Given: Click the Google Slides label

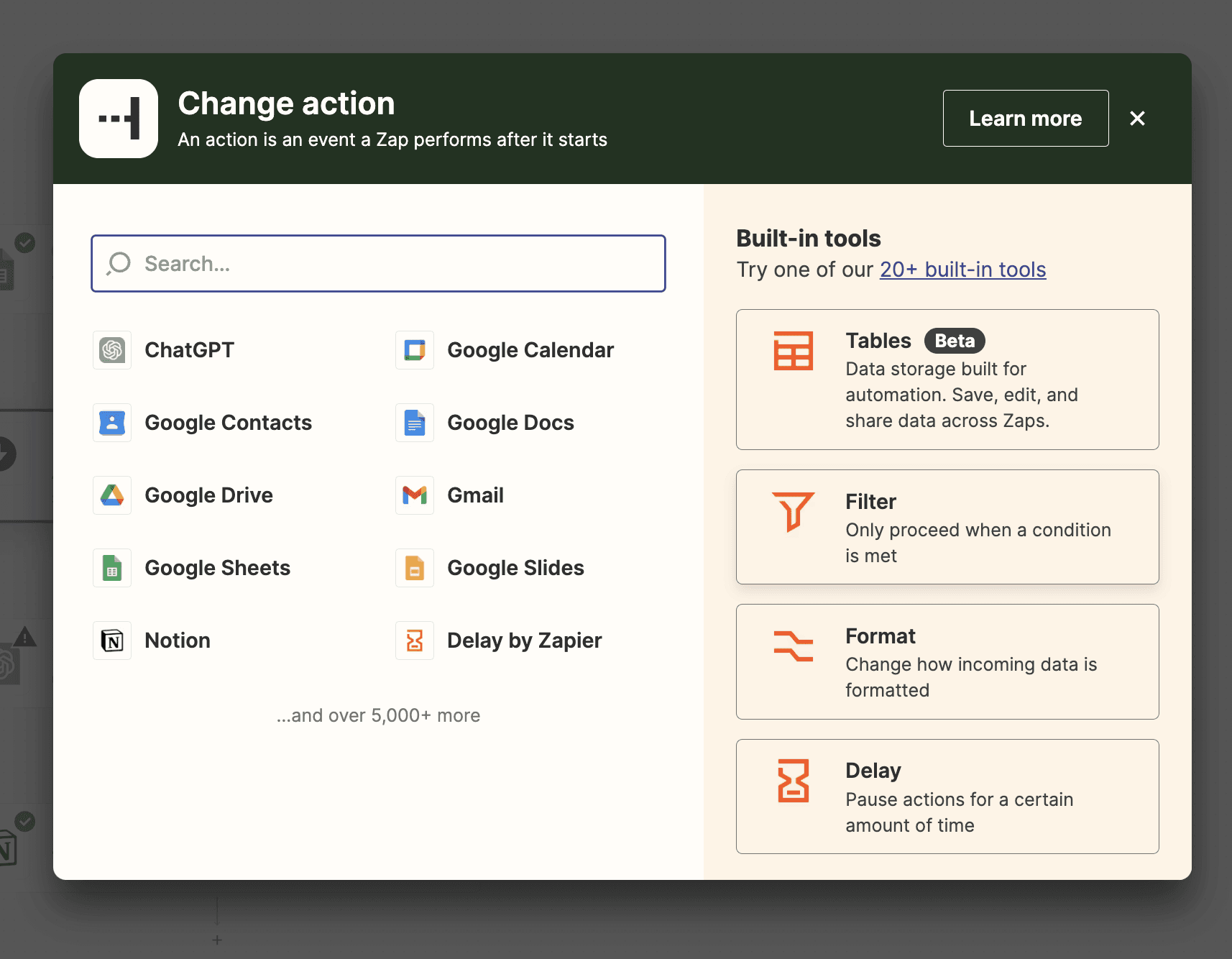Looking at the screenshot, I should (x=515, y=568).
